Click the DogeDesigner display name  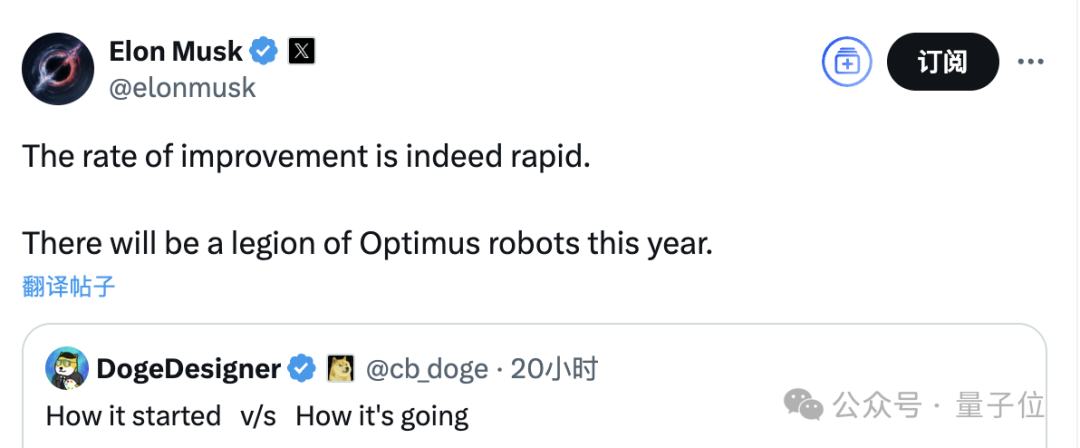click(x=189, y=369)
